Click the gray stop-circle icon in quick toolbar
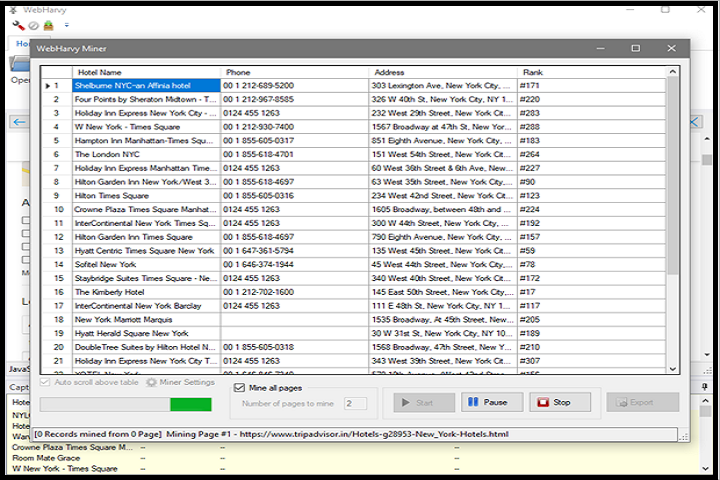 click(33, 25)
